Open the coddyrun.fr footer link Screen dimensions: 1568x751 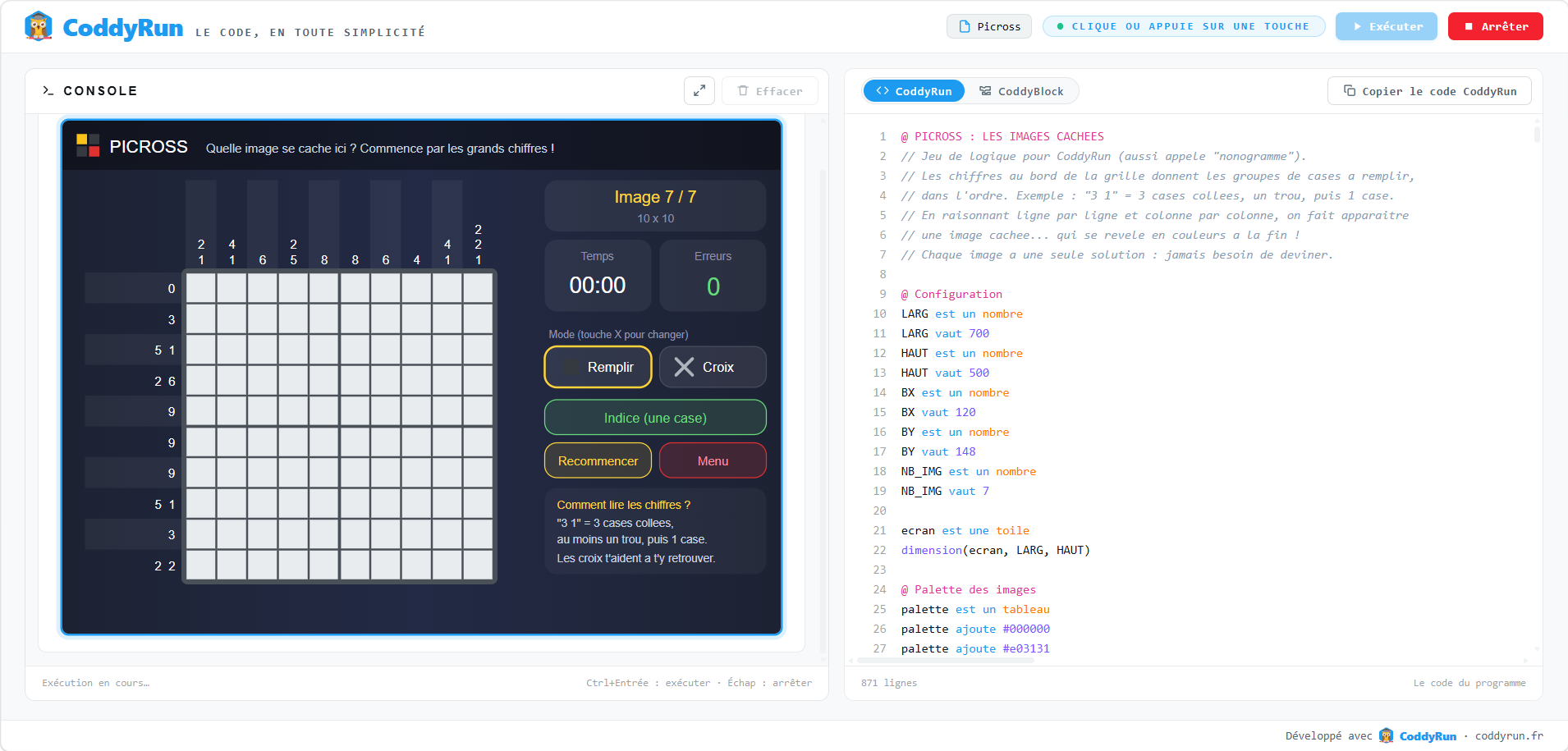pos(1509,736)
